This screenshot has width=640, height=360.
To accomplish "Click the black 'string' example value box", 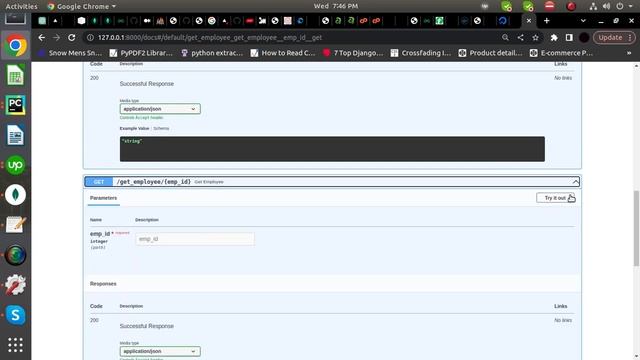I will (x=332, y=149).
